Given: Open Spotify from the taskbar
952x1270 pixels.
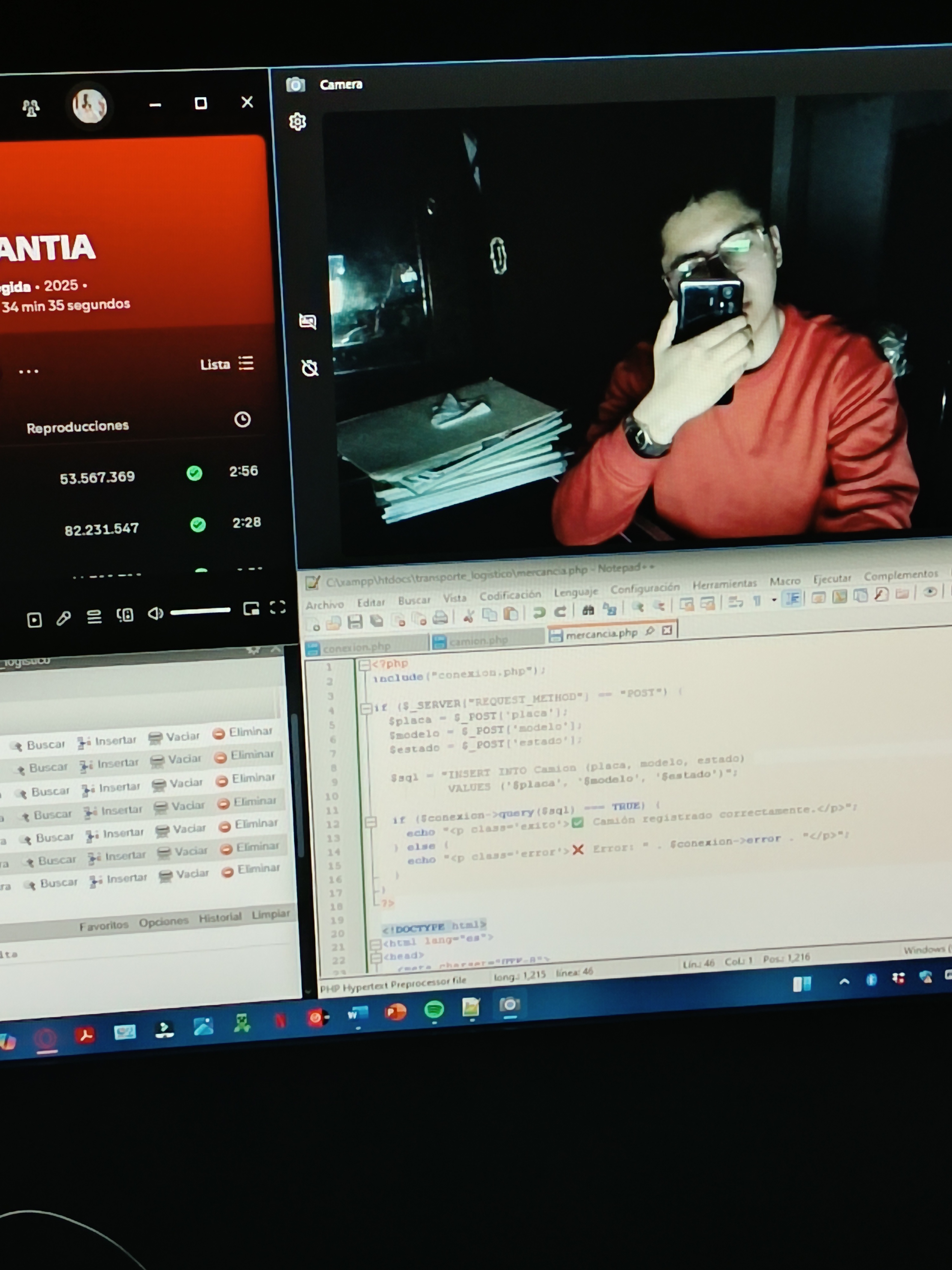Looking at the screenshot, I should click(x=434, y=1010).
